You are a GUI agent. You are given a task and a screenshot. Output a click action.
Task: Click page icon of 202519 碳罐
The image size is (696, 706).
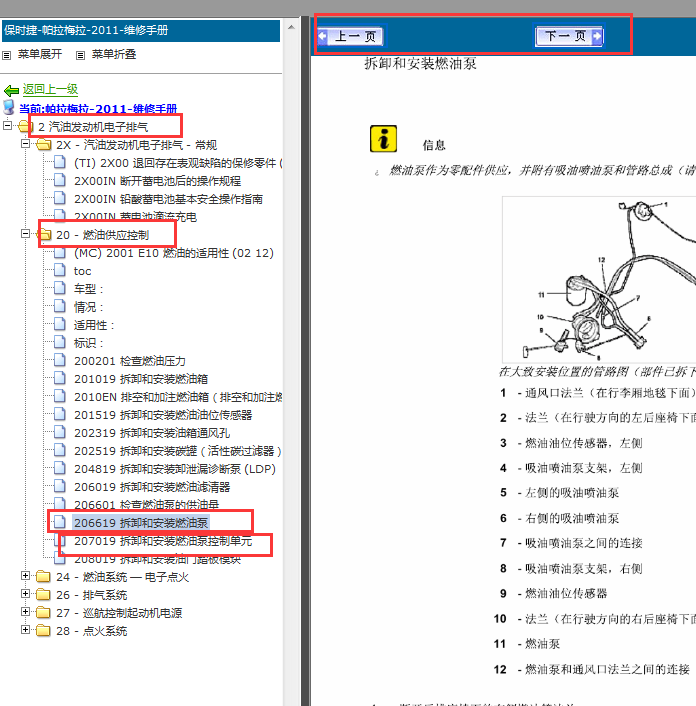(x=59, y=450)
